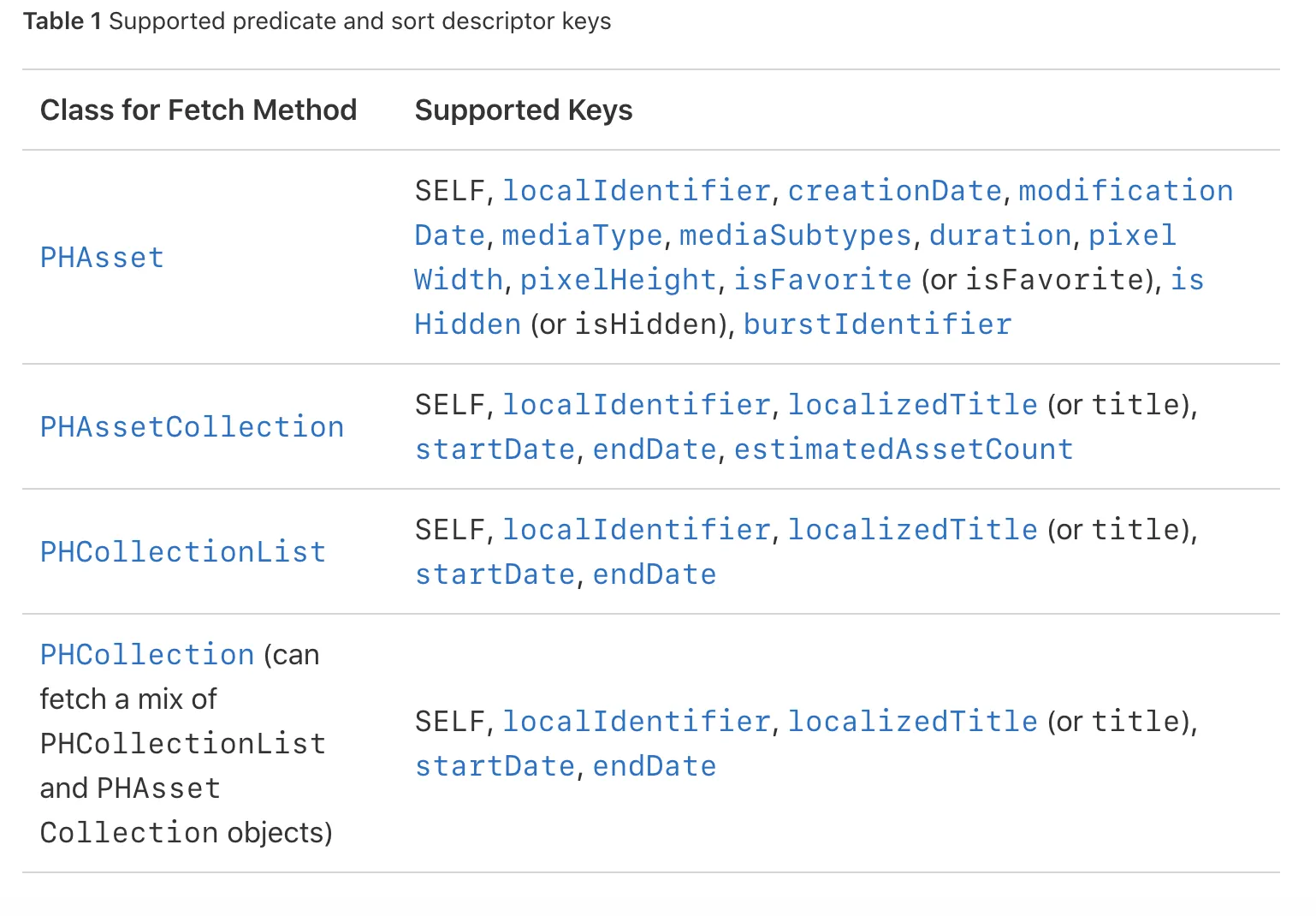
Task: Open startDate in the bottom PHCollection row
Action: pos(495,766)
